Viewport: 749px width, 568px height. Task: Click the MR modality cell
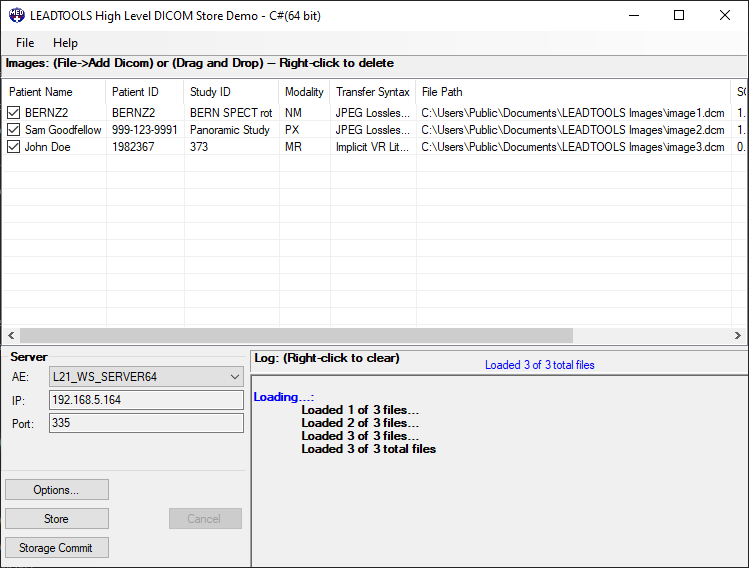[293, 147]
